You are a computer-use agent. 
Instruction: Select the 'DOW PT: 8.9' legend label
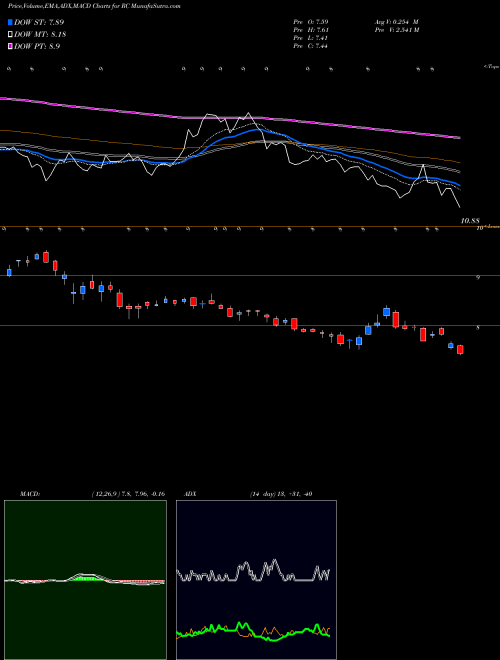tap(37, 46)
